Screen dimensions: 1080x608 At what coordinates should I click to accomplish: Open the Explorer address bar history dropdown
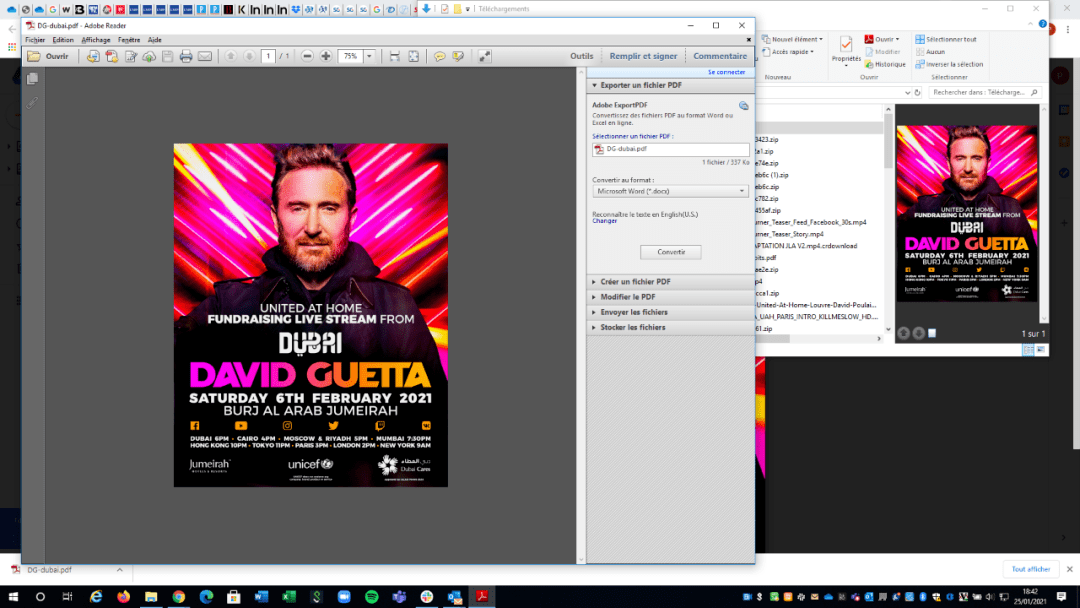pyautogui.click(x=907, y=92)
